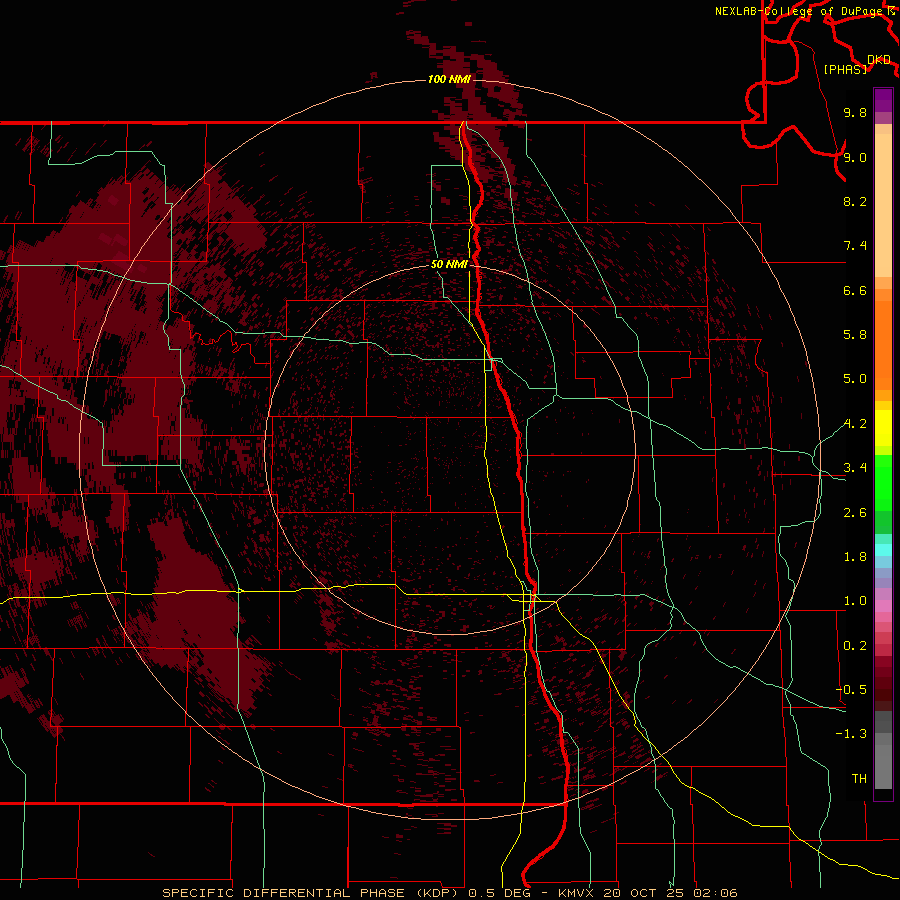Click the 20 OCT 25 date text
The height and width of the screenshot is (900, 900).
[x=644, y=893]
